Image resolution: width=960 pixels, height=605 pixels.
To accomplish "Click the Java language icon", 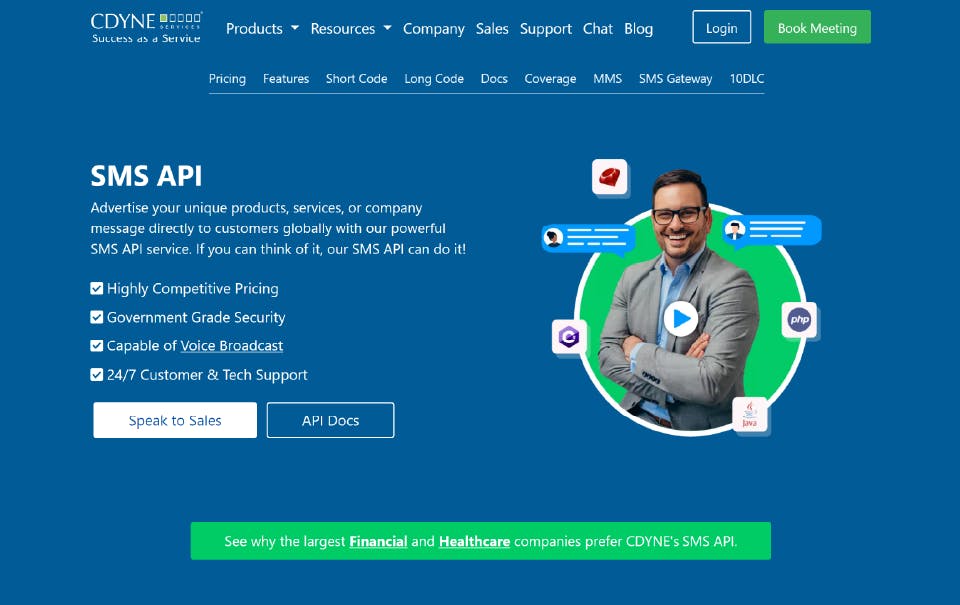I will 749,415.
